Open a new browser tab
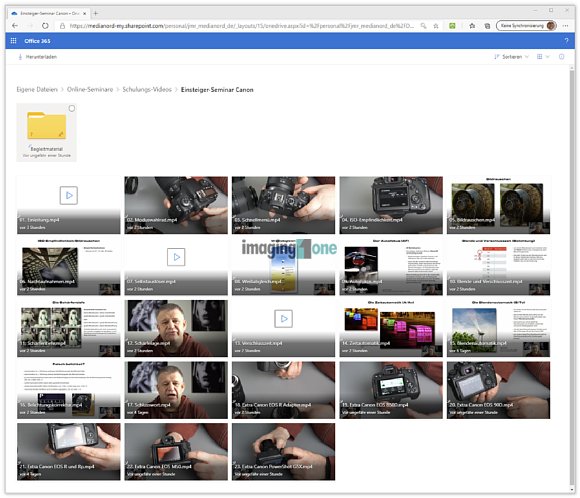 [x=95, y=13]
